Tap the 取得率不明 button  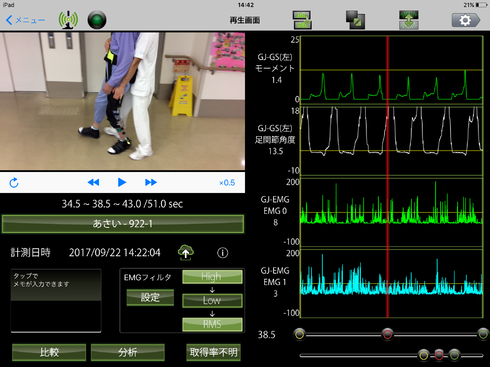point(213,352)
